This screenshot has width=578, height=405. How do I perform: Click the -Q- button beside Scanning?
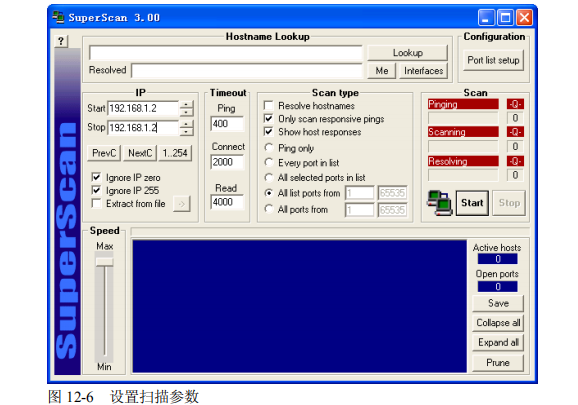(515, 132)
